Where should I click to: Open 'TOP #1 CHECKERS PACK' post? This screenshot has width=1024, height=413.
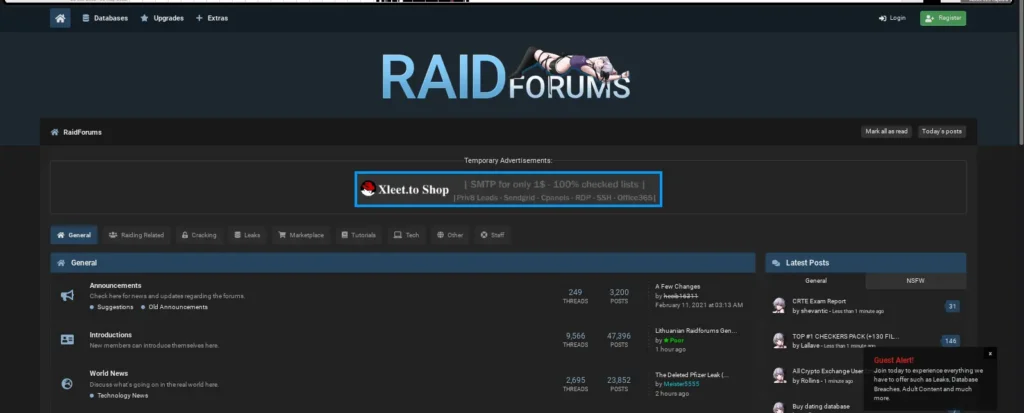tap(845, 336)
